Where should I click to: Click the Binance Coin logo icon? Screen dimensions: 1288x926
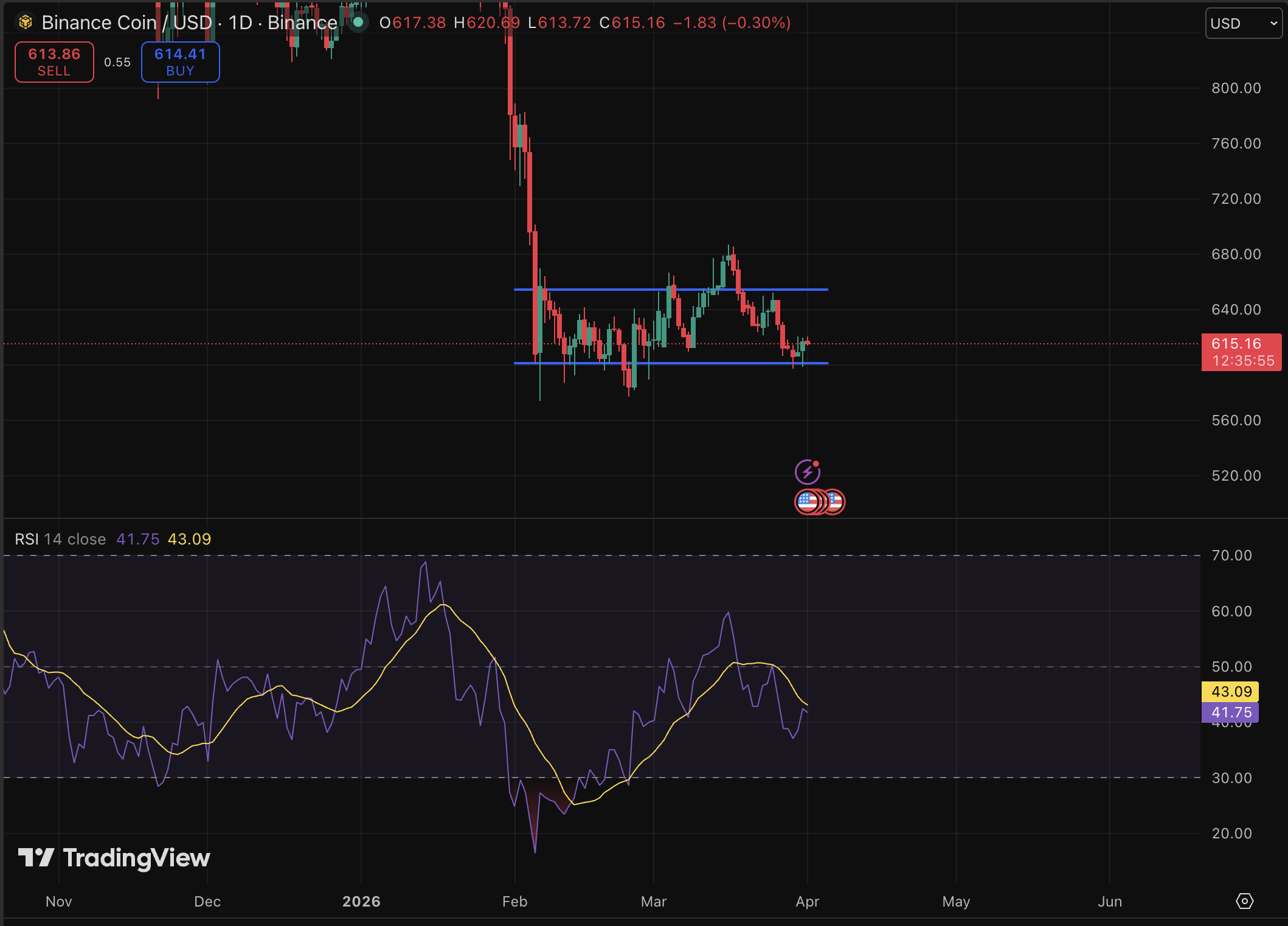point(24,23)
